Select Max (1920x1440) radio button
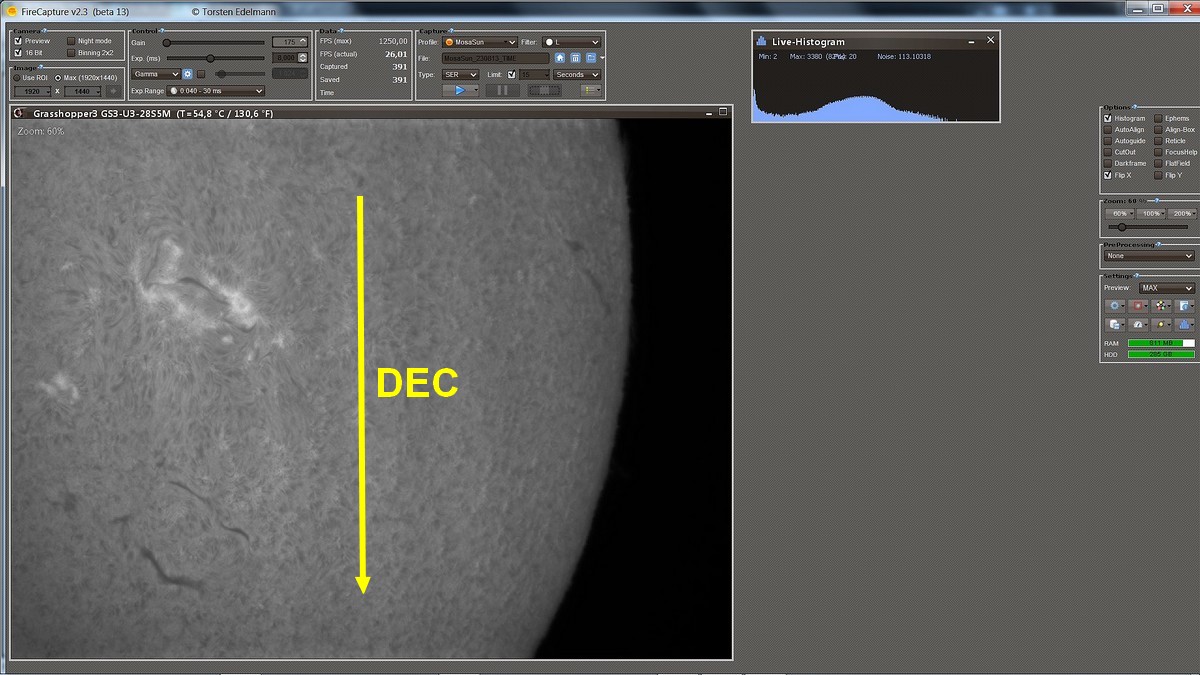The width and height of the screenshot is (1200, 675). tap(58, 77)
